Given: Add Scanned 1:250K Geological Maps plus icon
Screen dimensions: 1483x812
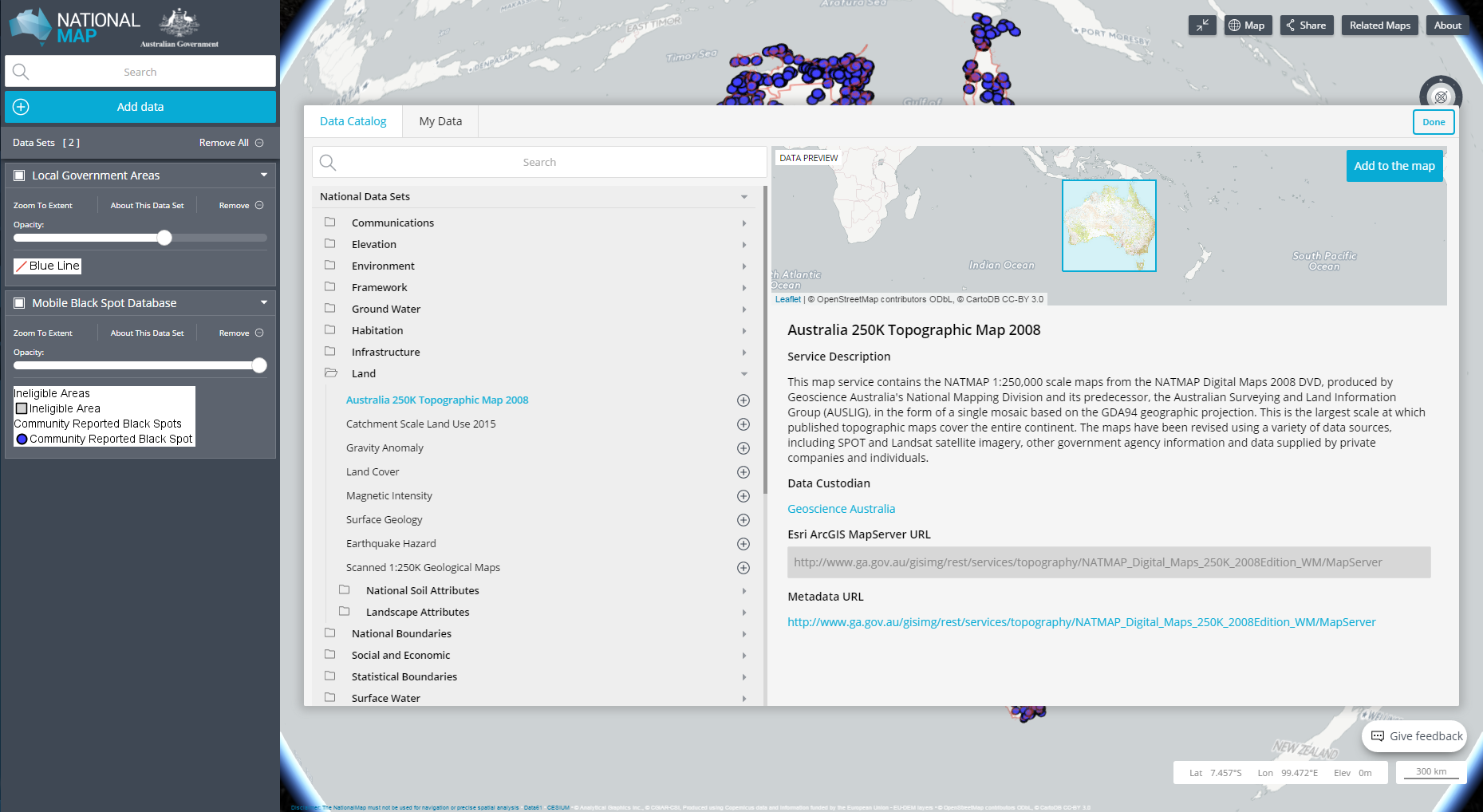Looking at the screenshot, I should pyautogui.click(x=743, y=568).
